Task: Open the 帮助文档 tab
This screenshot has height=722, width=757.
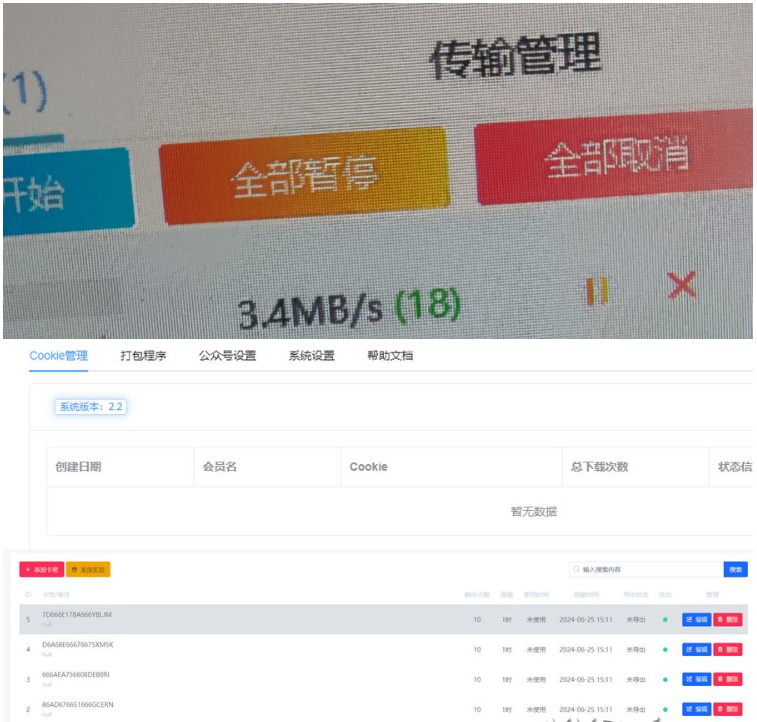Action: [x=390, y=356]
